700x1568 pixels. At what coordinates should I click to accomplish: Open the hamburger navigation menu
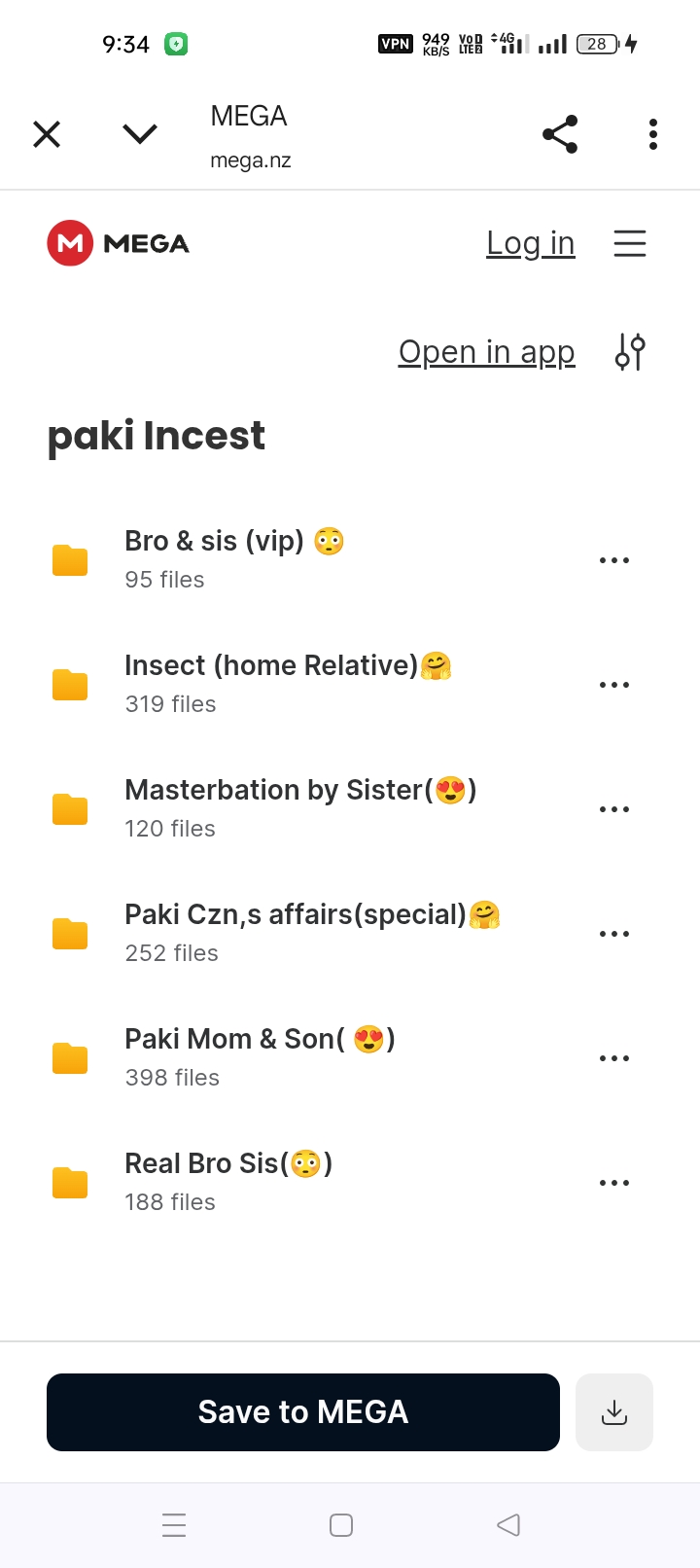coord(630,243)
